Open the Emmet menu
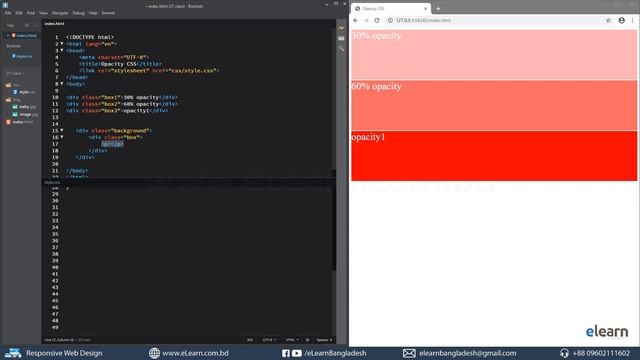The width and height of the screenshot is (640, 360). [x=108, y=13]
